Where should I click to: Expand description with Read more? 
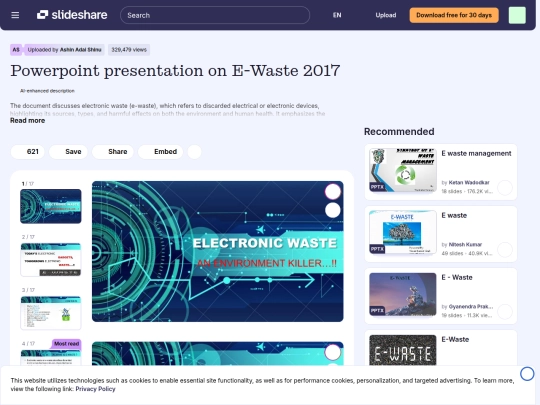pos(28,121)
